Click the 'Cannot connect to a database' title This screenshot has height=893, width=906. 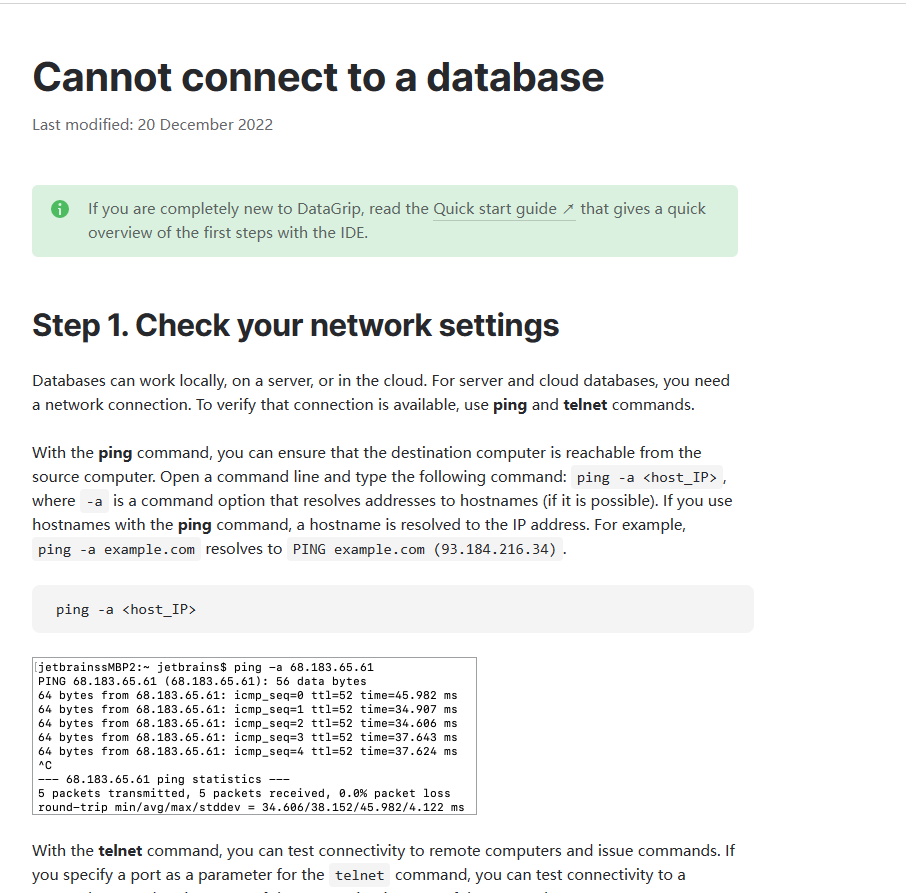[318, 77]
